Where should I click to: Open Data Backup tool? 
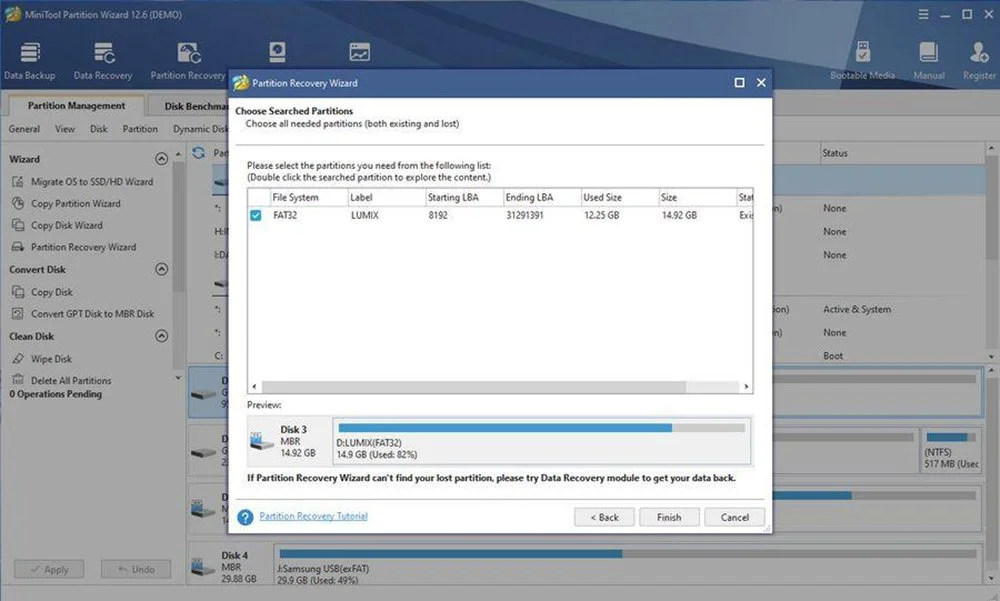[29, 61]
